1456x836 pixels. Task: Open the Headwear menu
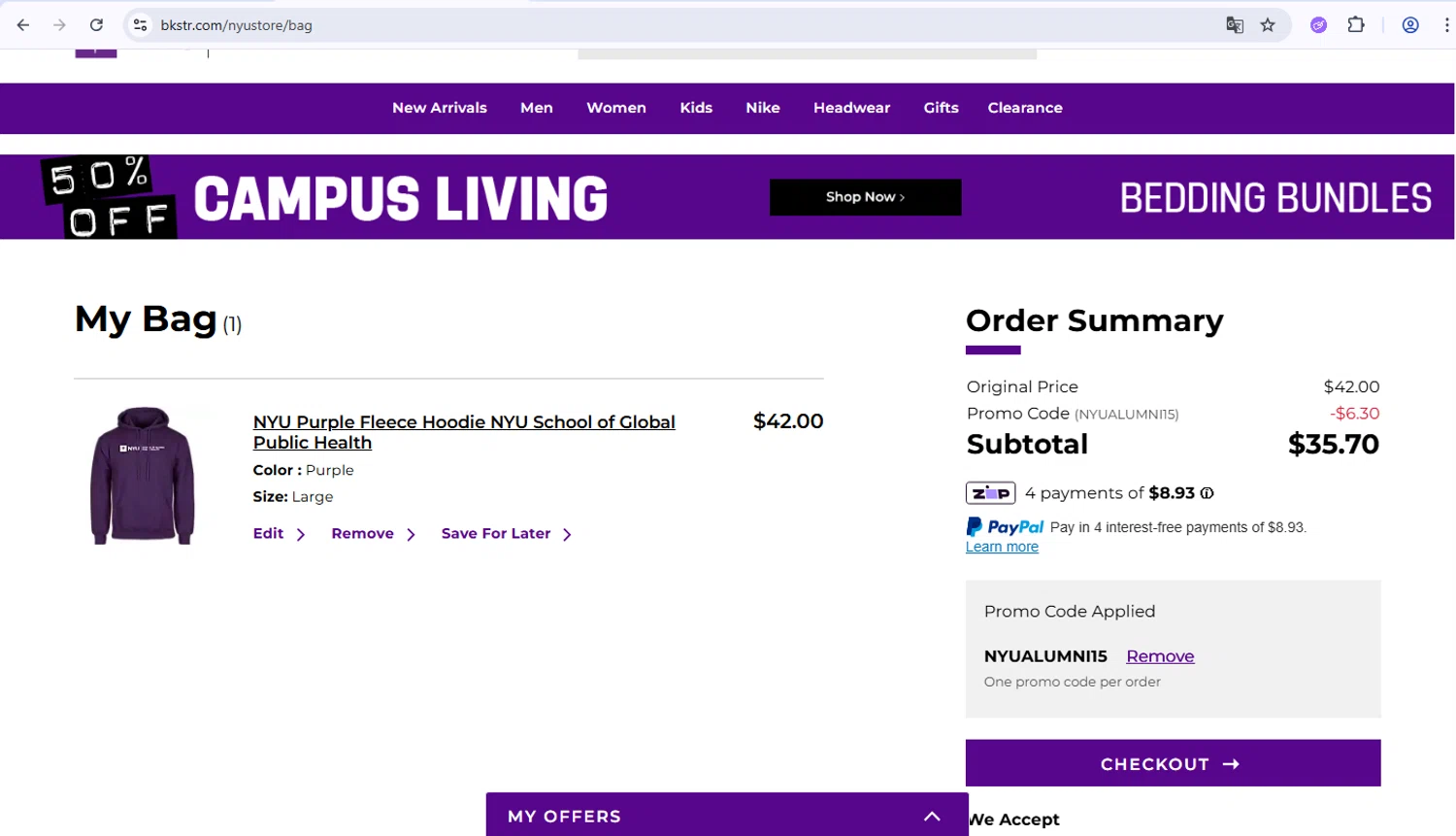click(x=851, y=108)
